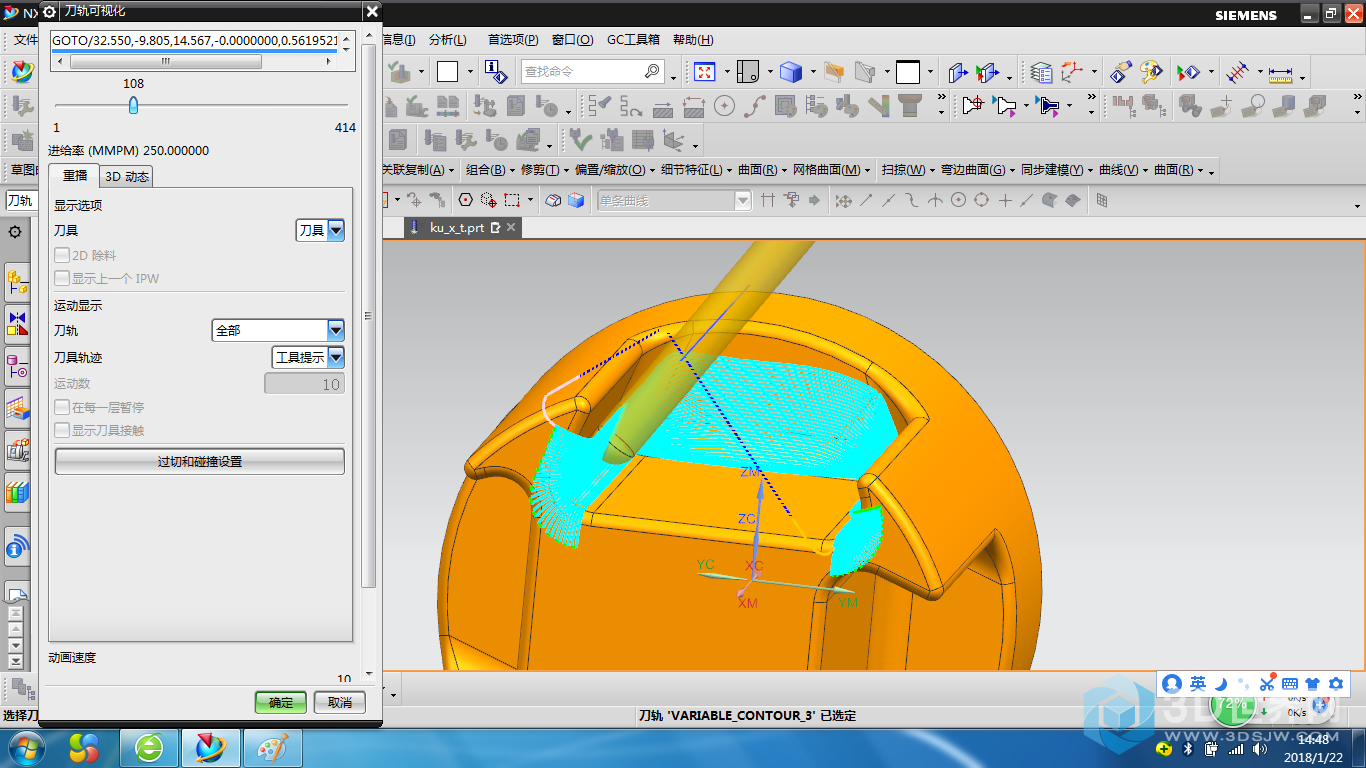Image resolution: width=1366 pixels, height=768 pixels.
Task: Toggle the 显示上一个 IPW checkbox
Action: (62, 279)
